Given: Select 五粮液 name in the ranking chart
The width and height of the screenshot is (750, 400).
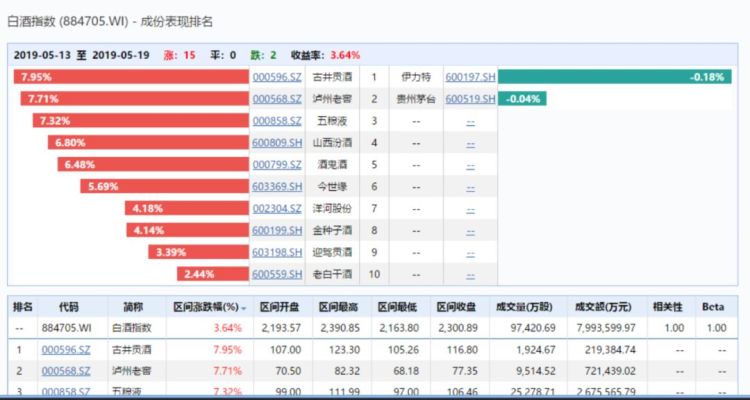Looking at the screenshot, I should pos(332,121).
